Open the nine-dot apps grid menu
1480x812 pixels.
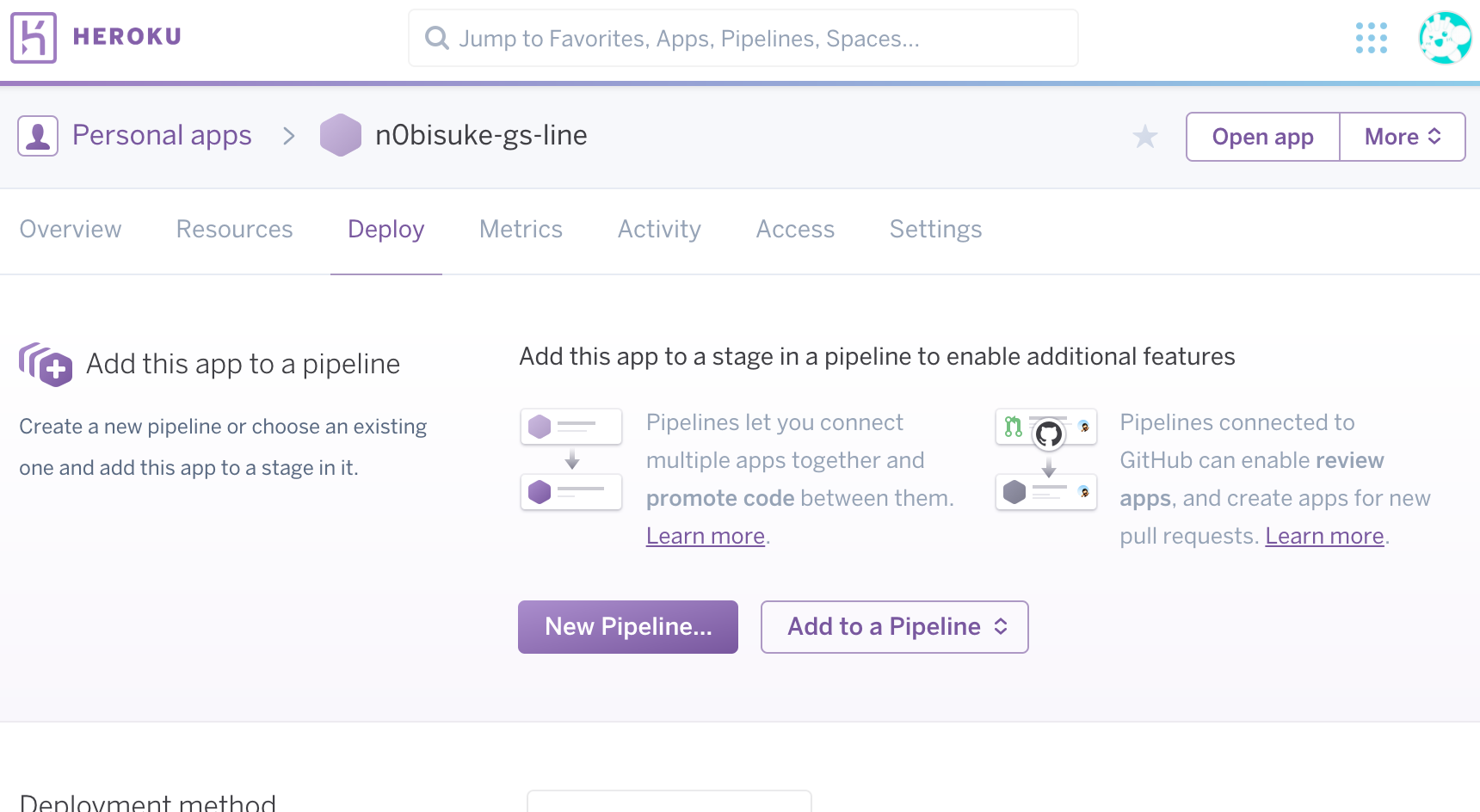click(x=1371, y=38)
